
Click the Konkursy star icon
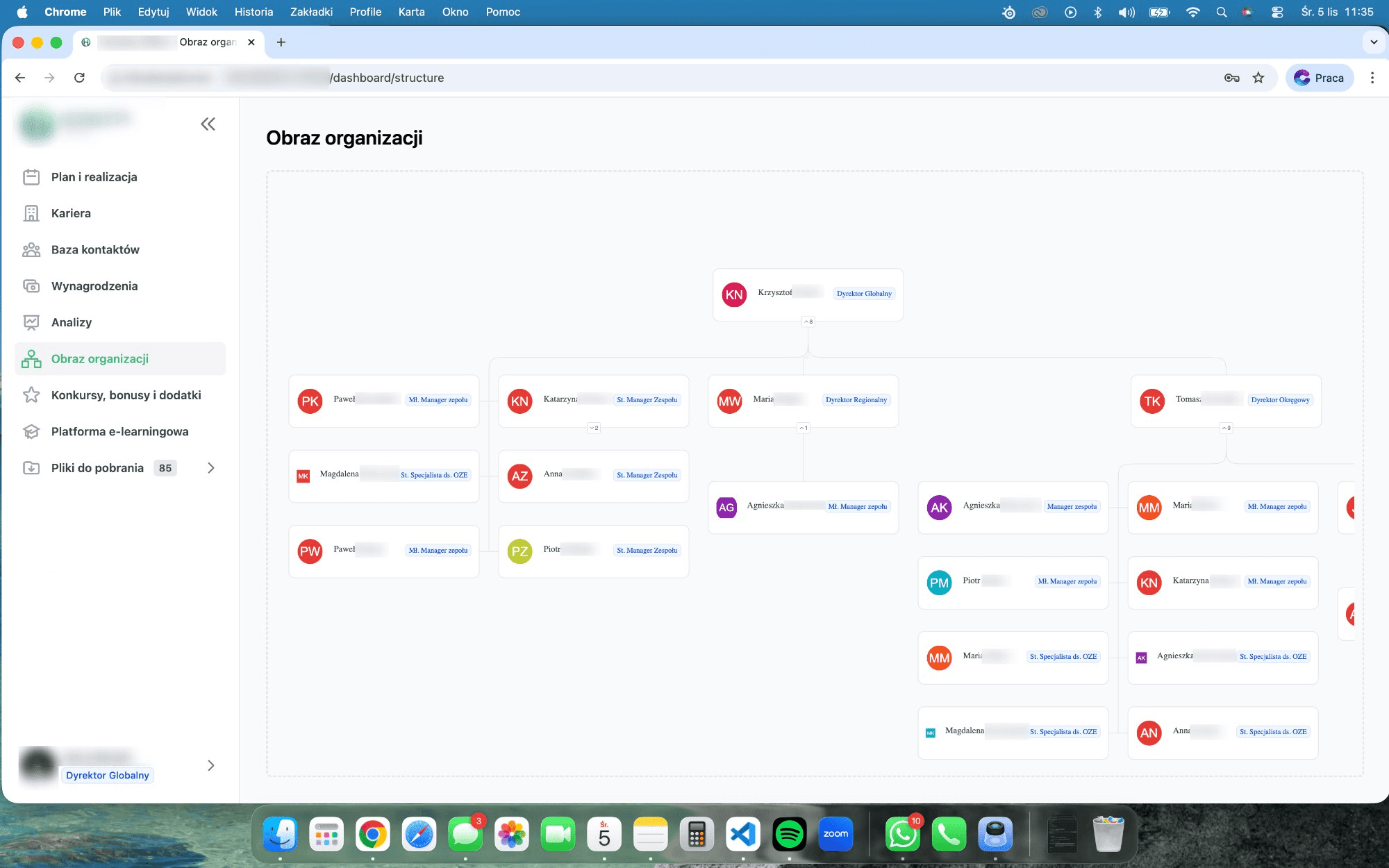click(x=31, y=395)
